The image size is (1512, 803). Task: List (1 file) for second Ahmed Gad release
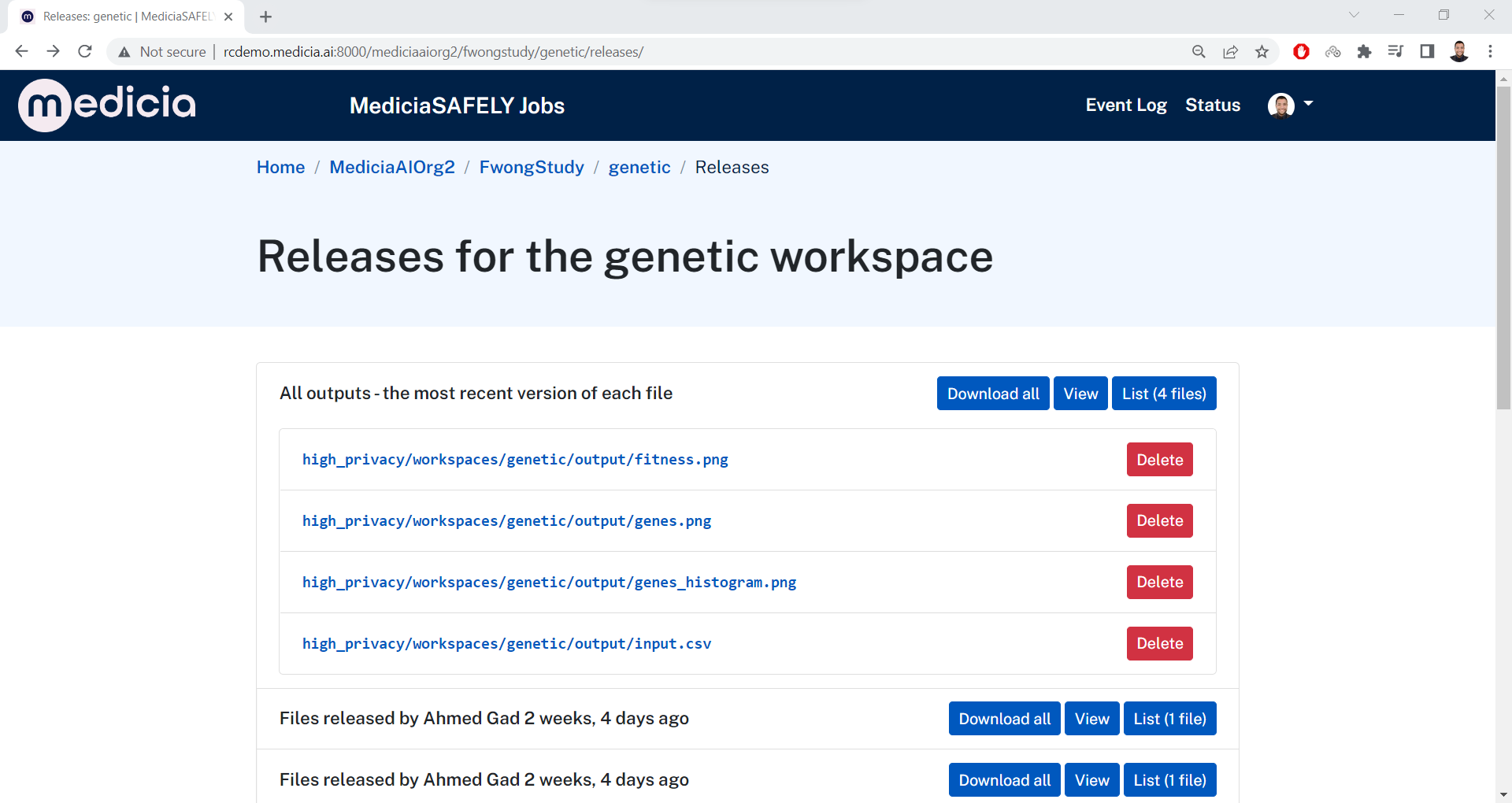[x=1169, y=780]
